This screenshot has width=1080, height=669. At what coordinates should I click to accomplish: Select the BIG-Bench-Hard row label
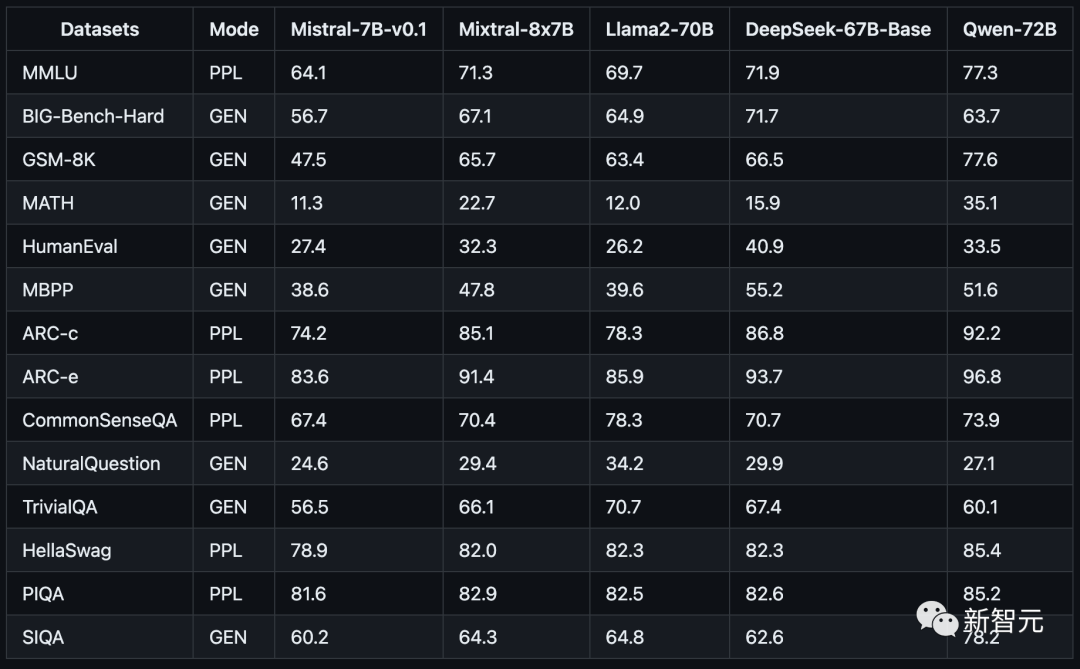(93, 116)
